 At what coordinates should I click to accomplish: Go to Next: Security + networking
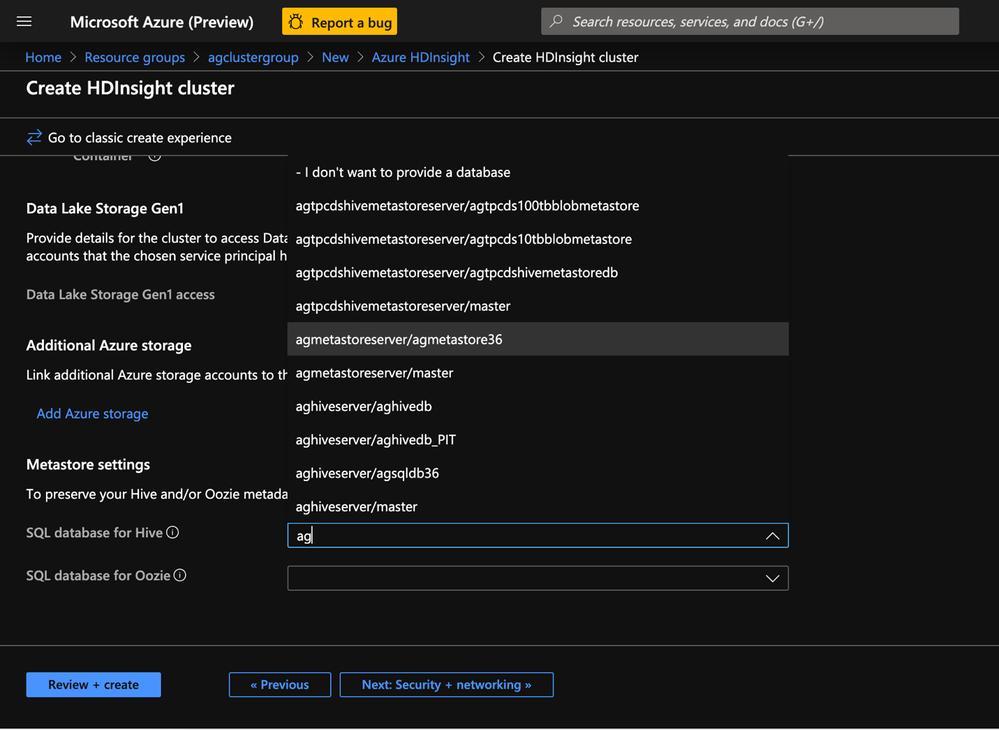tap(446, 685)
